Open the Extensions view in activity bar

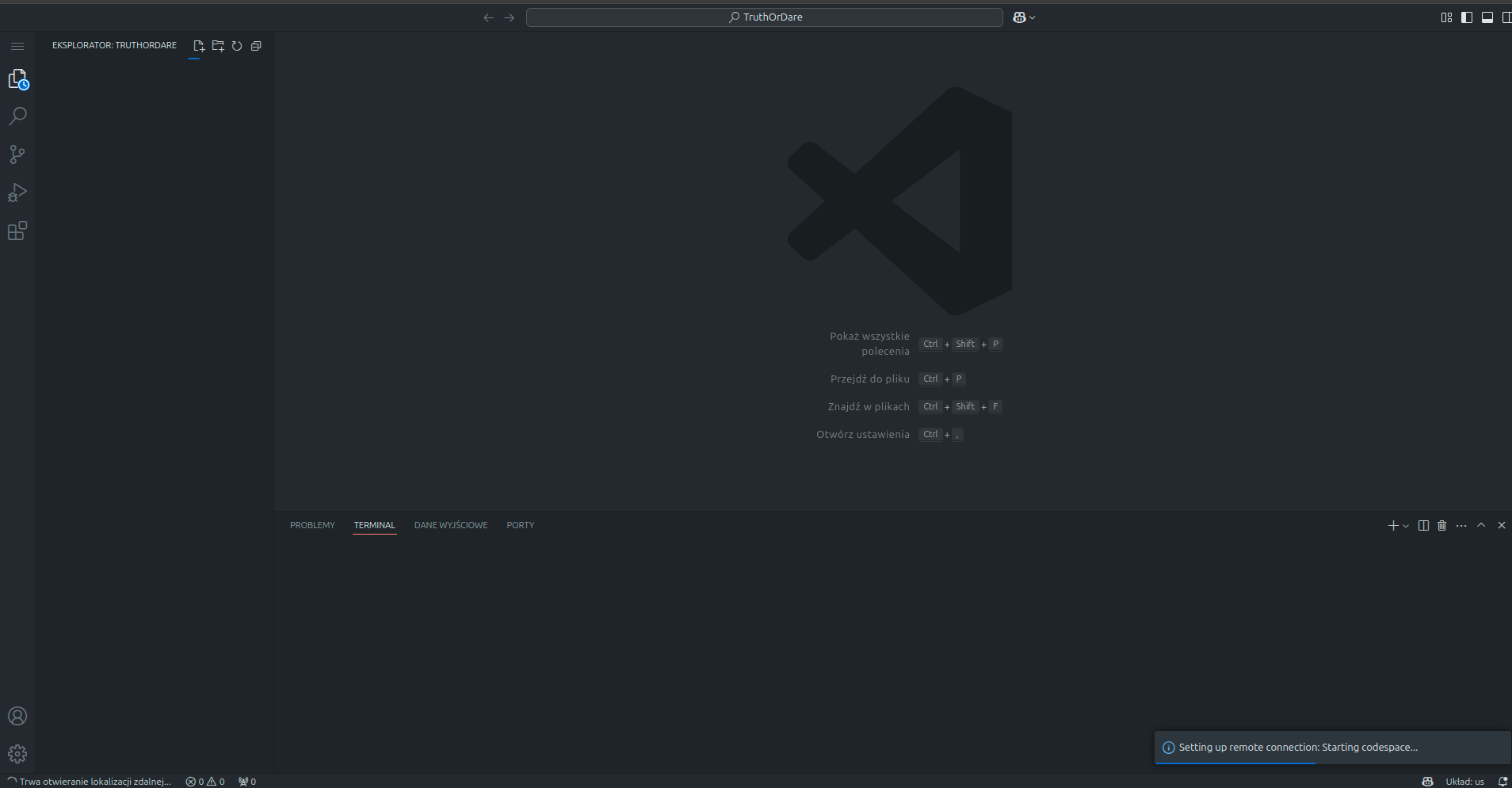17,230
